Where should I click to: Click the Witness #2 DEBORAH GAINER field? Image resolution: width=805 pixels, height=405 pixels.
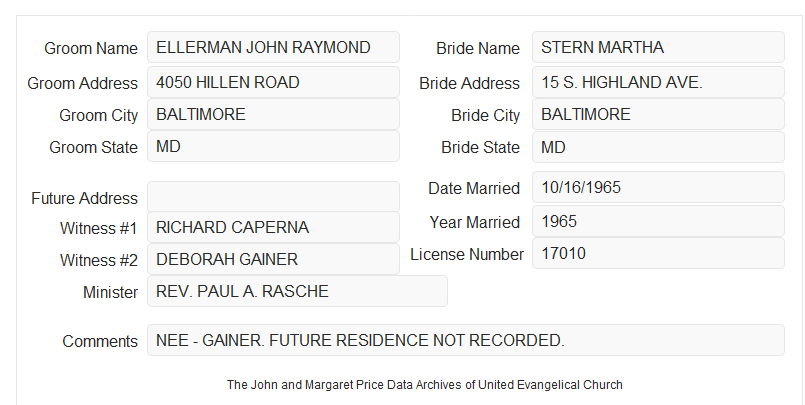pyautogui.click(x=273, y=259)
